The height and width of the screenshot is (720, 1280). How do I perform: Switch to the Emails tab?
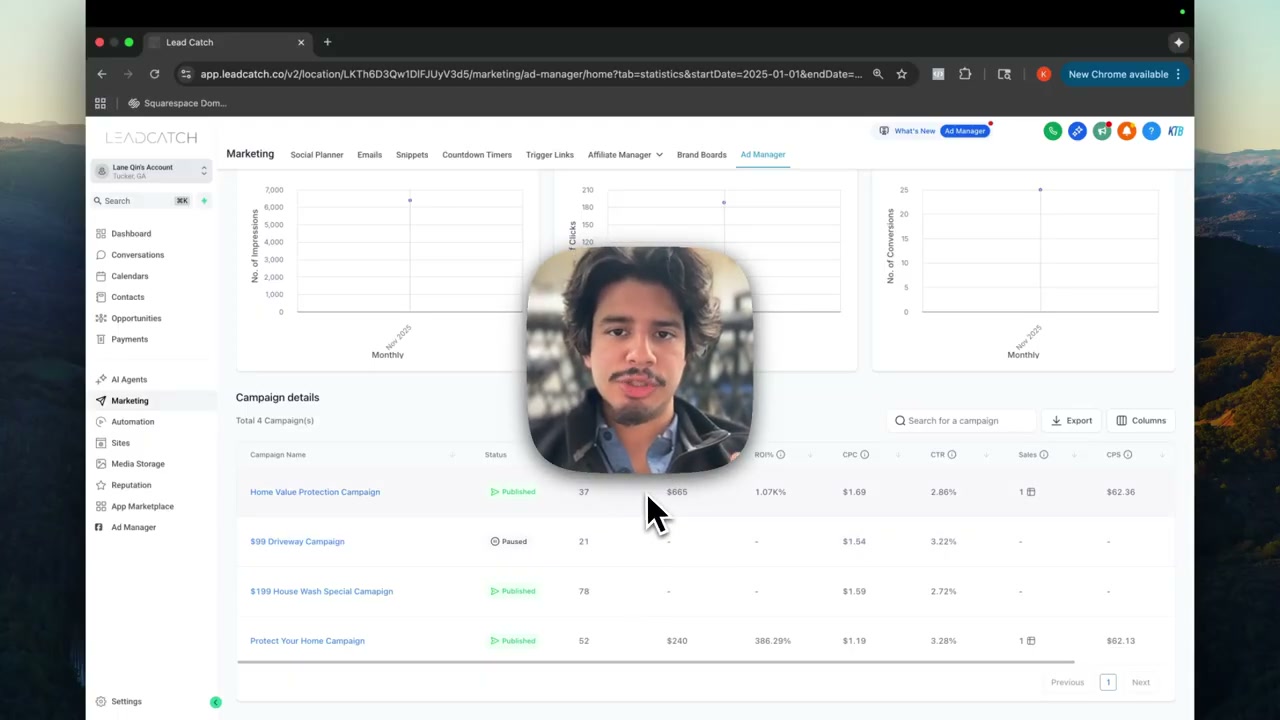pos(370,155)
